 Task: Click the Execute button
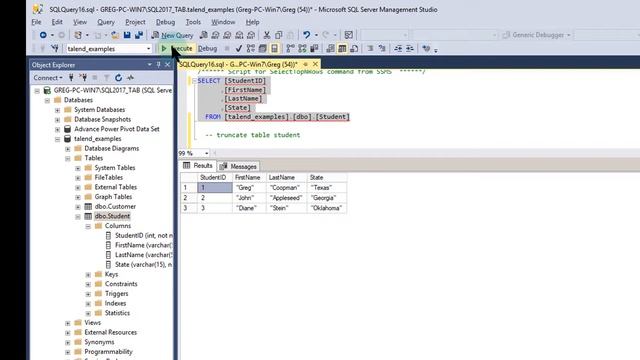[177, 49]
